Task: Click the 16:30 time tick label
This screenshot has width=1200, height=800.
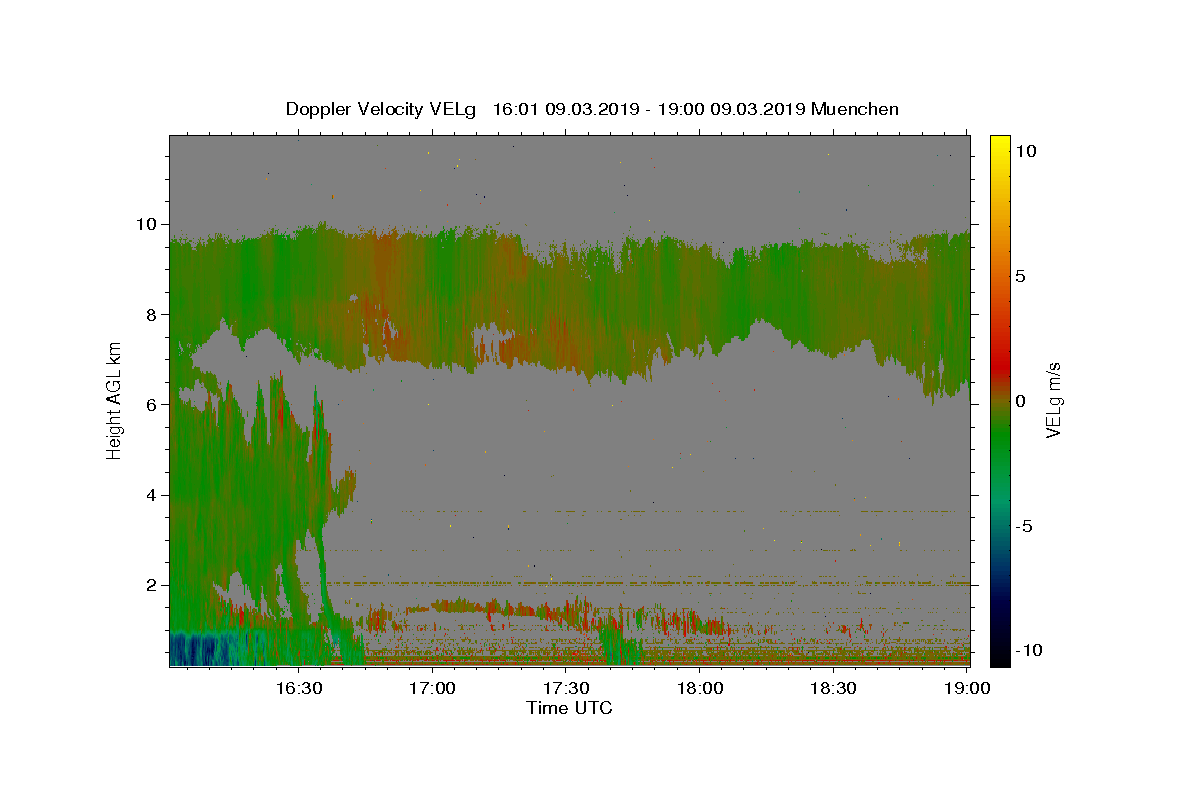Action: click(x=299, y=688)
